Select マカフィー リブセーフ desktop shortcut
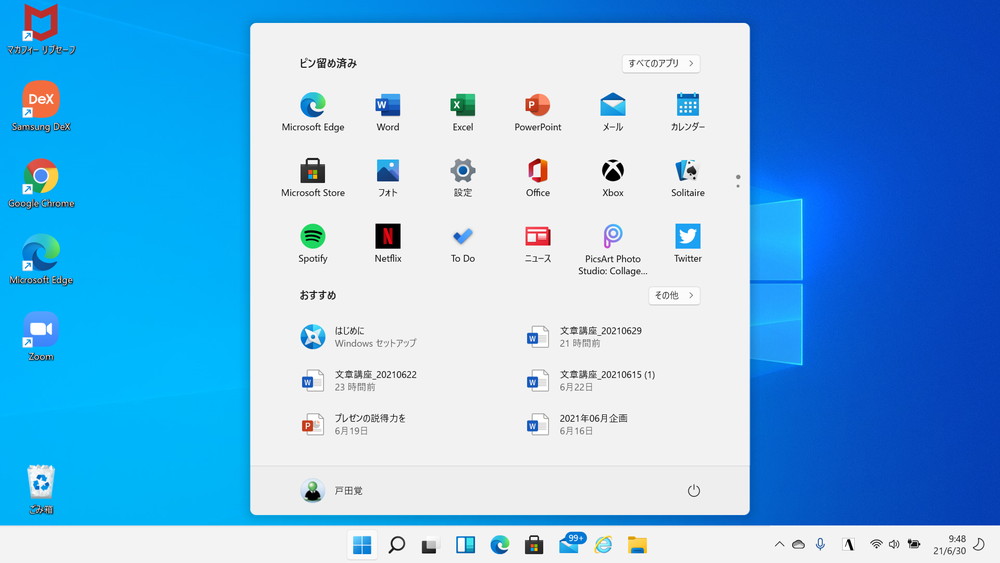This screenshot has height=563, width=1000. [41, 29]
